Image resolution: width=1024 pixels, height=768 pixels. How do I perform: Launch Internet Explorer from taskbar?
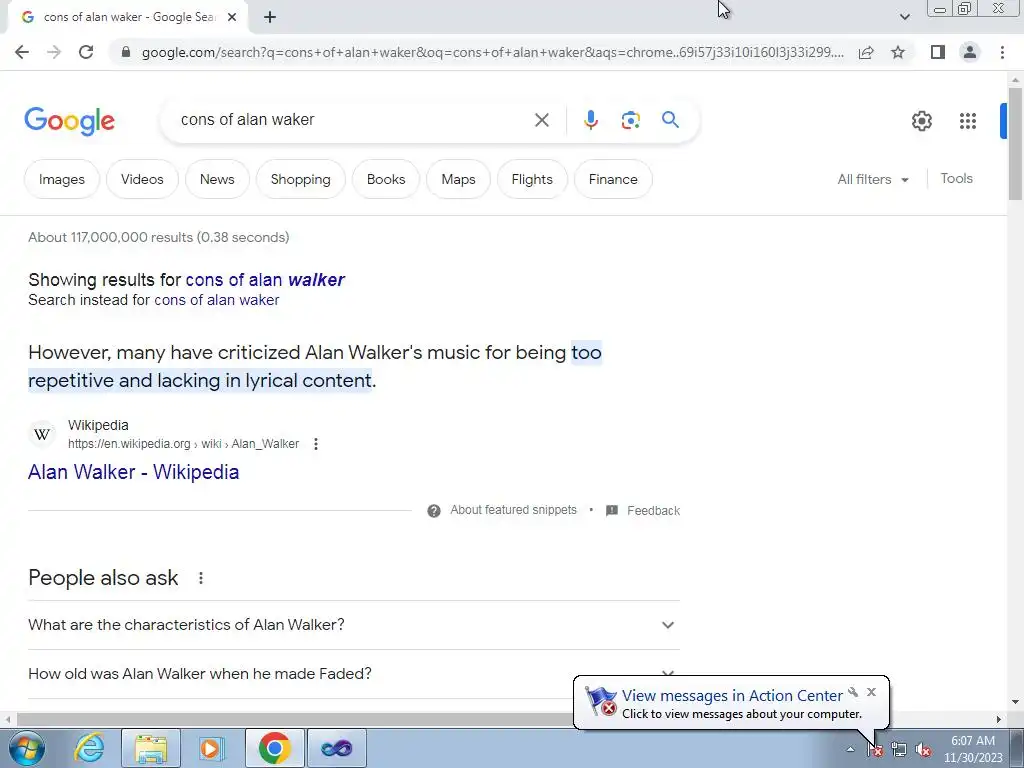coord(89,748)
